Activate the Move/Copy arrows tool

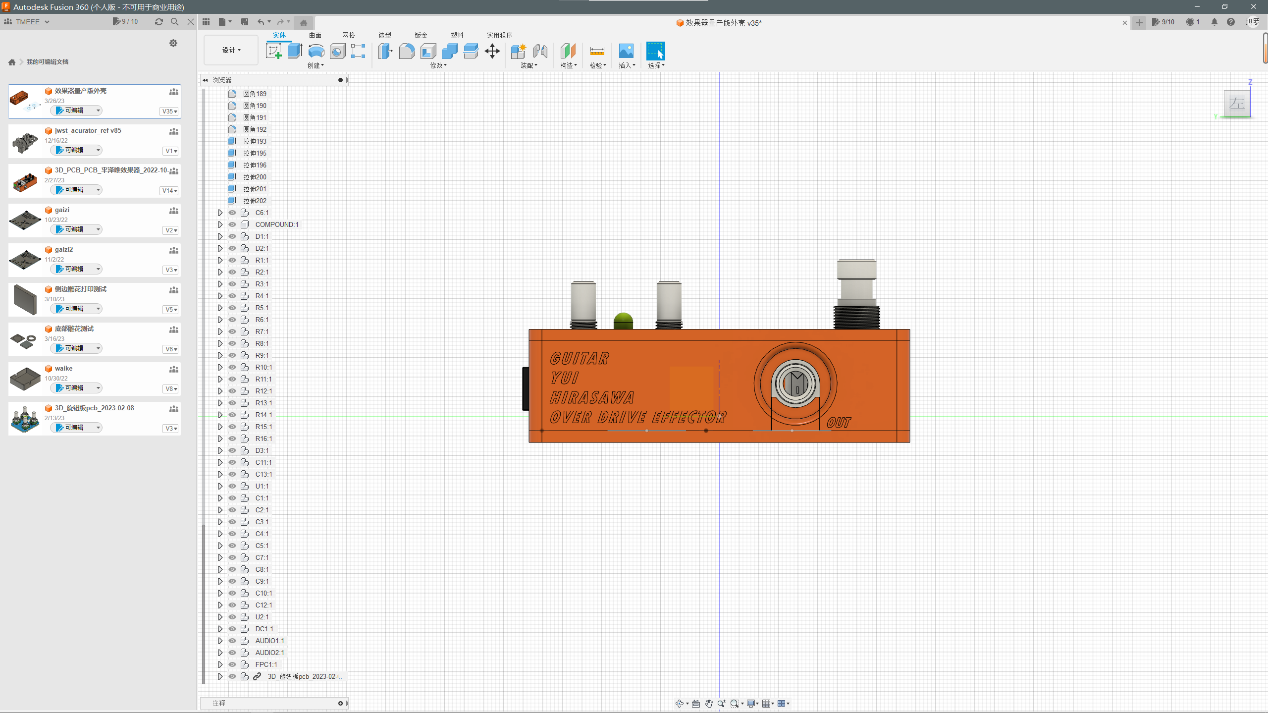point(492,51)
